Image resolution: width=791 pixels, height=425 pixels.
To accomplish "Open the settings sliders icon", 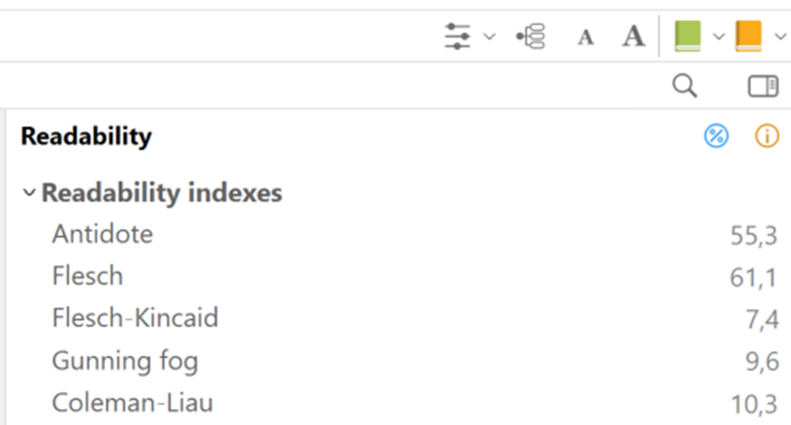I will coord(458,37).
